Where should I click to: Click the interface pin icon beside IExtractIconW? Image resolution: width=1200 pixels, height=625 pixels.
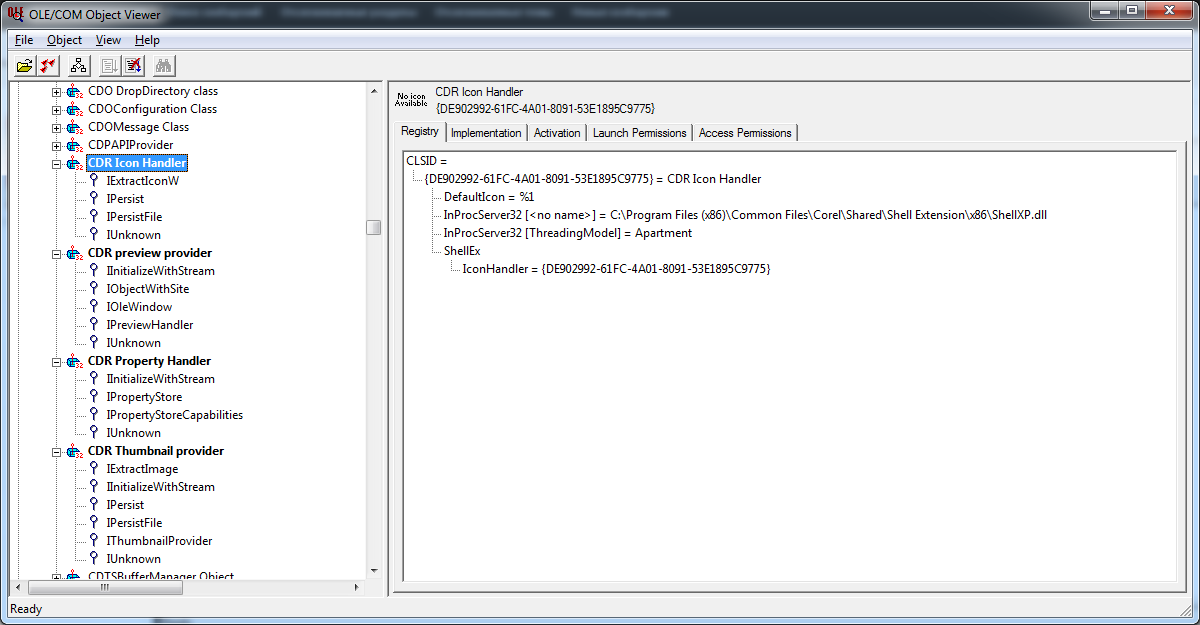pos(94,181)
